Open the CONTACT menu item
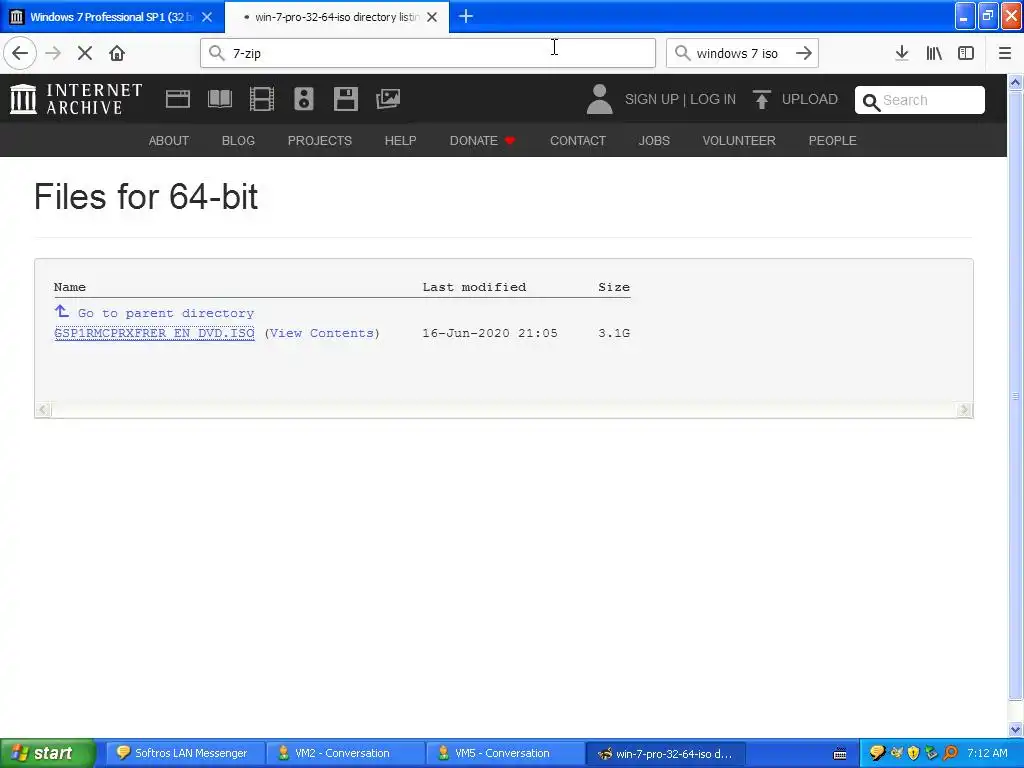Screen dimensions: 1024x768 click(x=578, y=140)
